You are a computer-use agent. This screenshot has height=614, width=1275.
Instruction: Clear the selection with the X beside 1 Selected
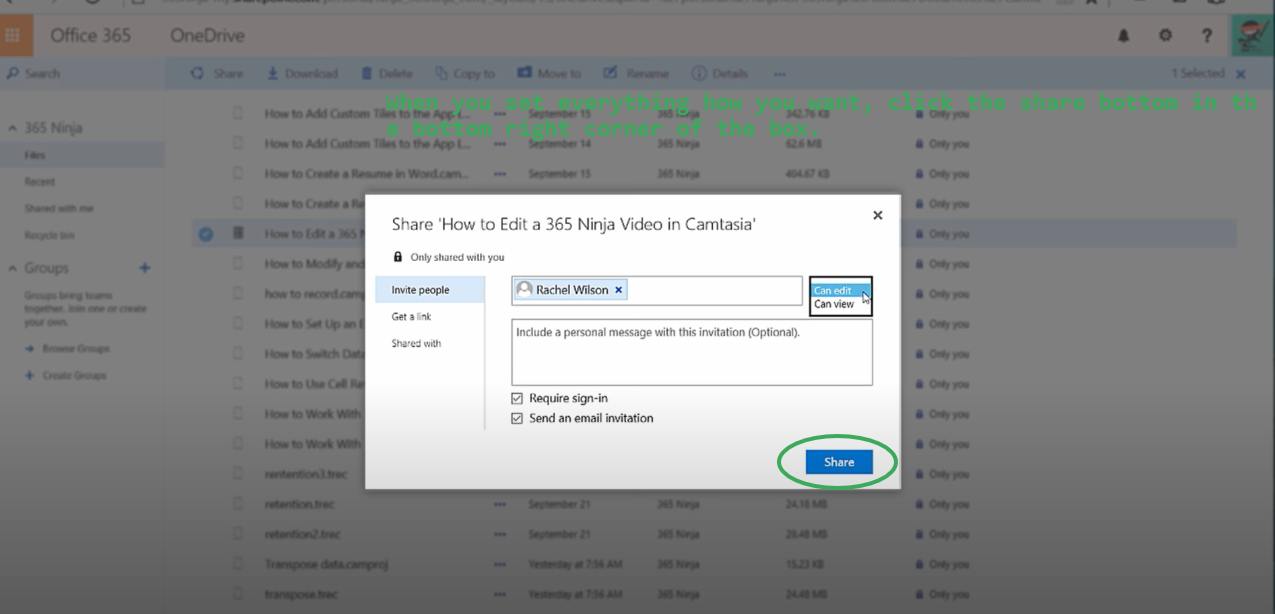click(1241, 74)
